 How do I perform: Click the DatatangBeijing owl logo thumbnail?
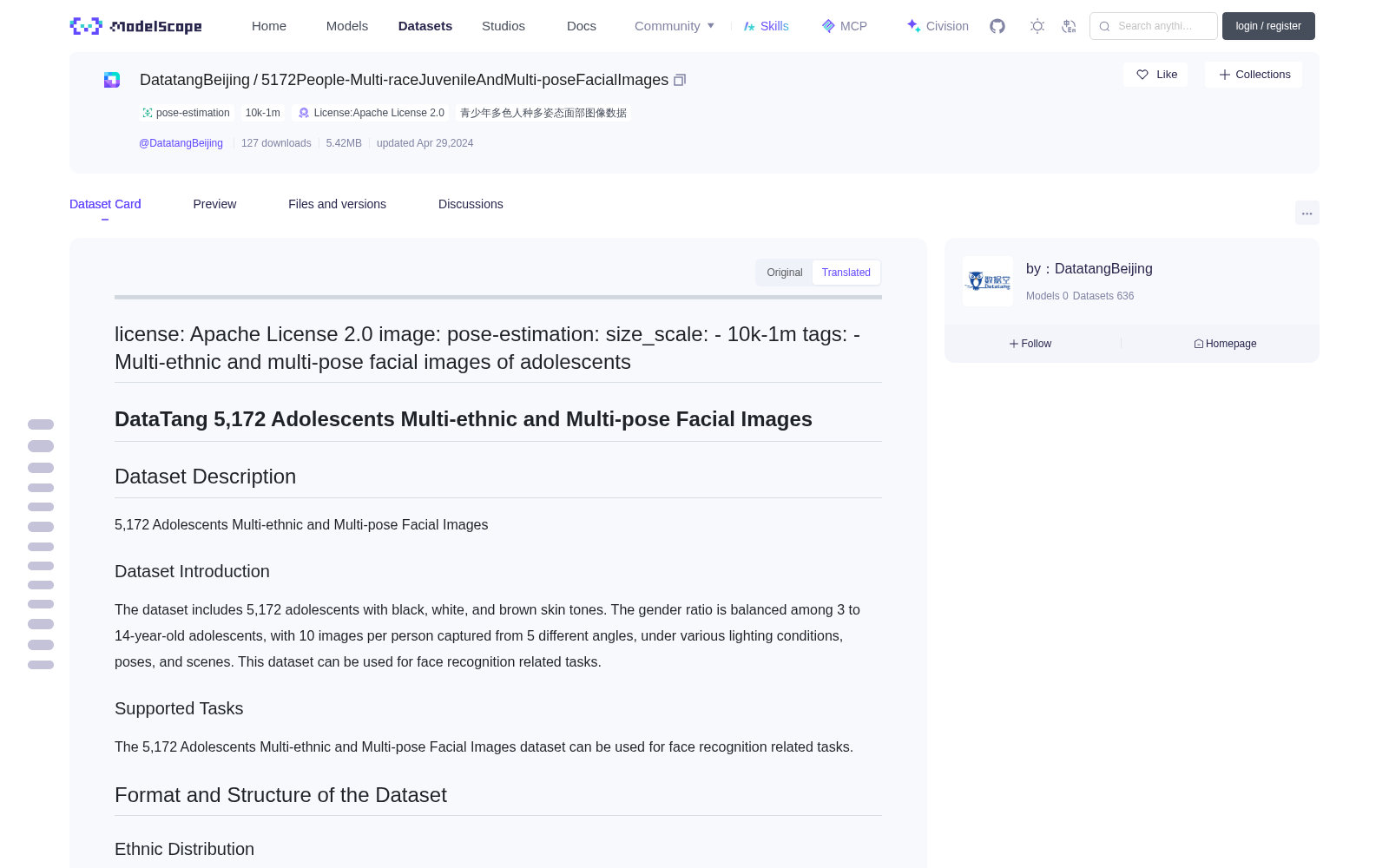click(x=988, y=281)
